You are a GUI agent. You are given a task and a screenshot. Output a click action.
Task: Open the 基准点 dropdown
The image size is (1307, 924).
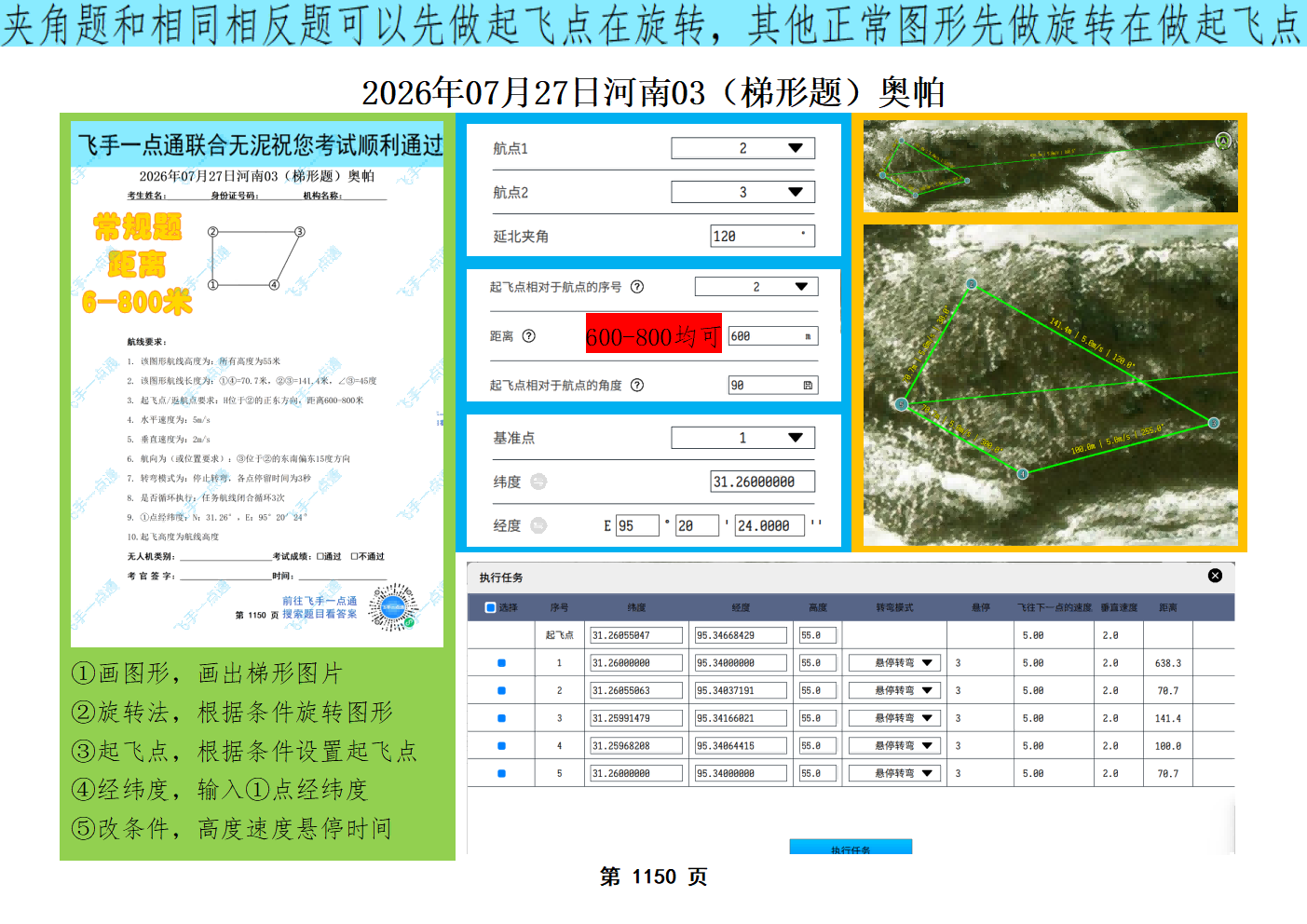[742, 438]
